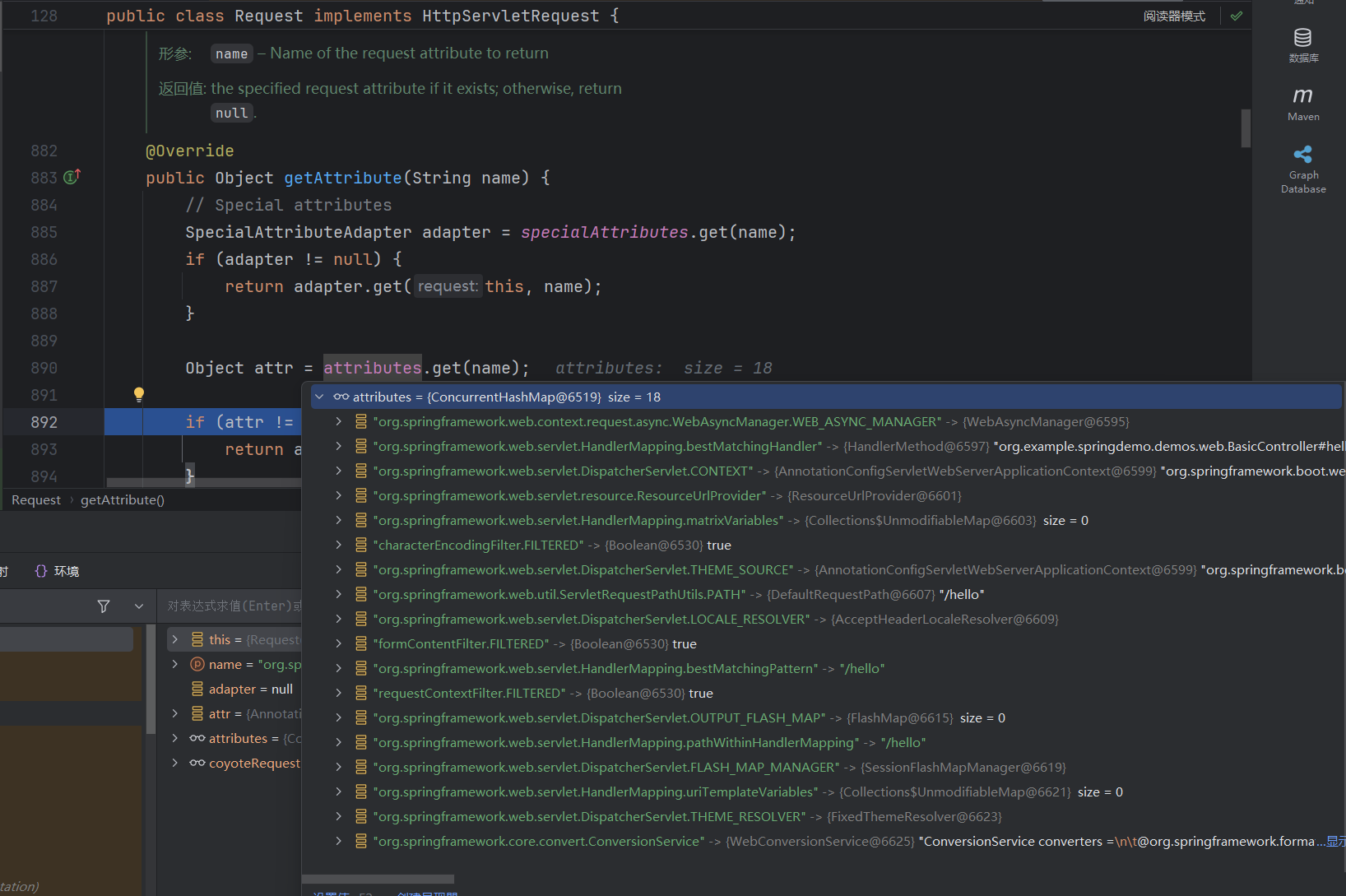
Task: Click the editor's vertical scrollbar thumb
Action: pos(1246,128)
